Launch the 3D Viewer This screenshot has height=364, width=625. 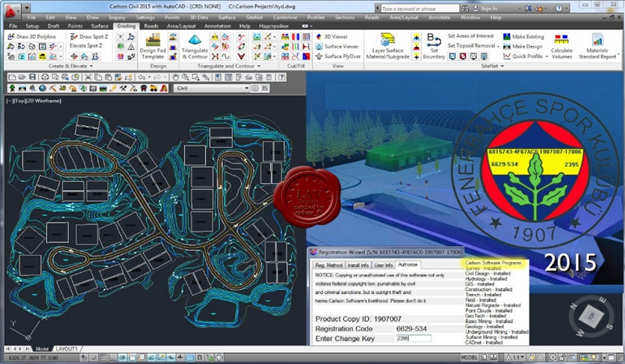coord(332,36)
